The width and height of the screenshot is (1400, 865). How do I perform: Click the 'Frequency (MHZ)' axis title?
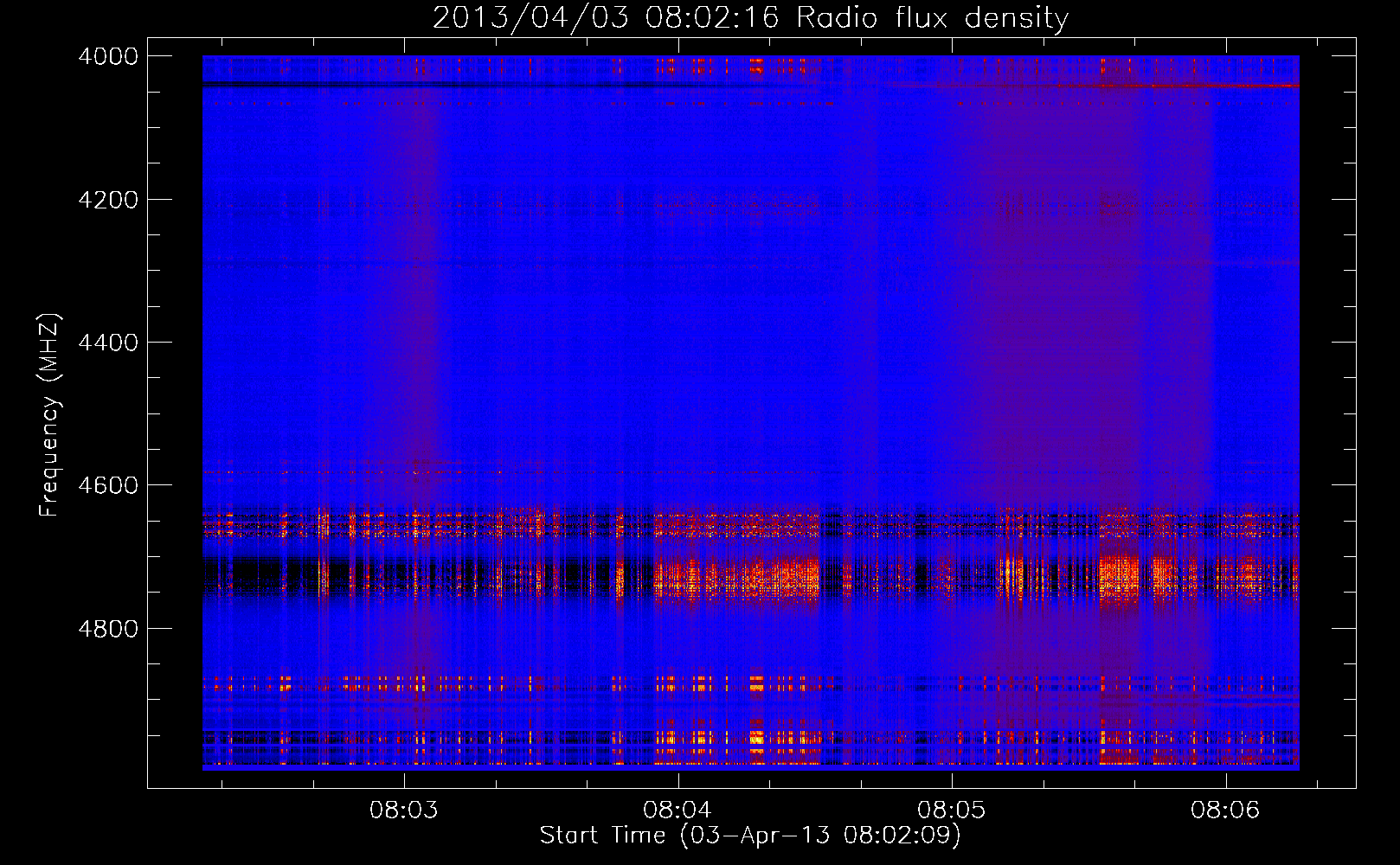(x=49, y=415)
